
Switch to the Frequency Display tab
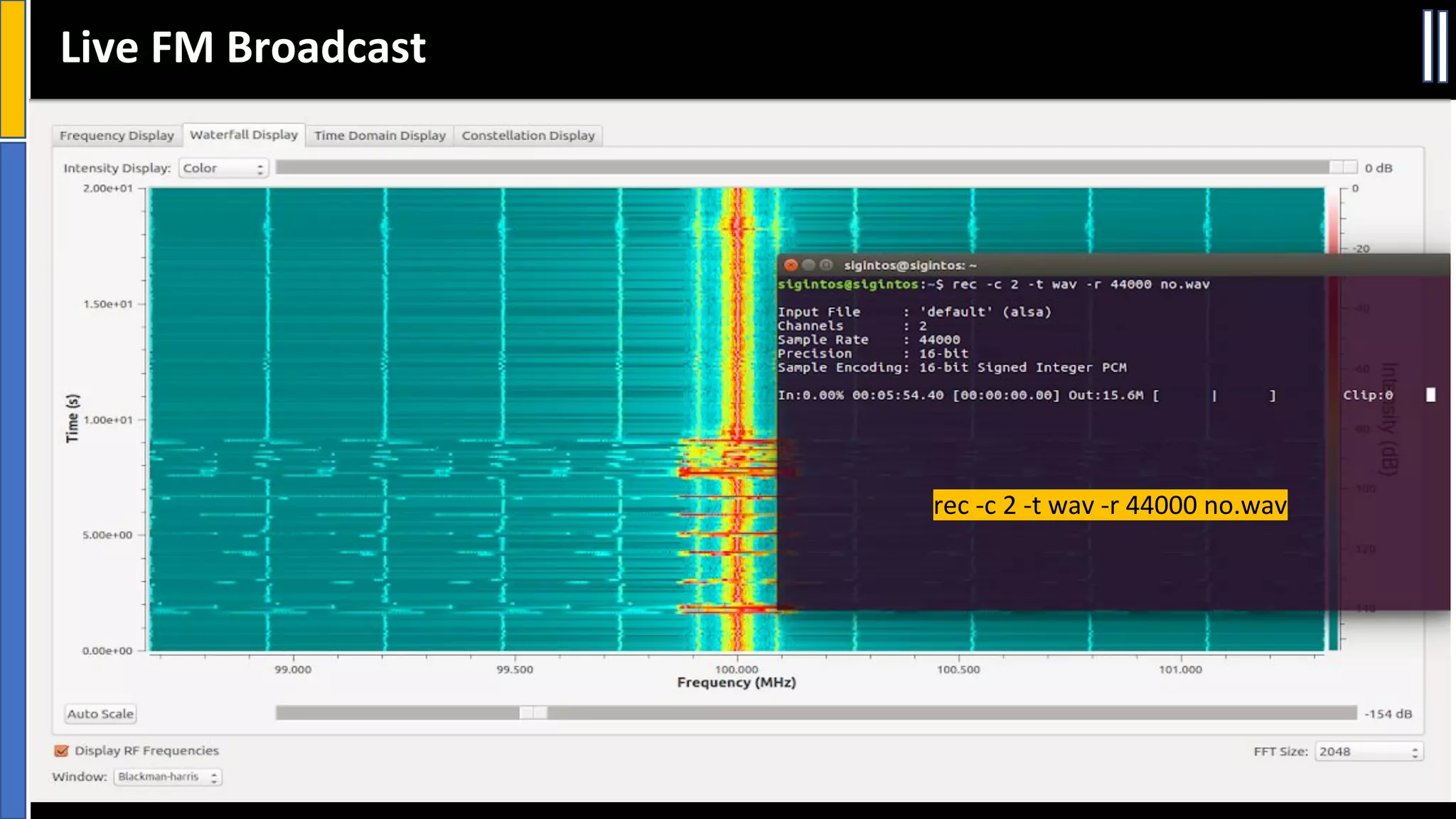click(x=117, y=135)
